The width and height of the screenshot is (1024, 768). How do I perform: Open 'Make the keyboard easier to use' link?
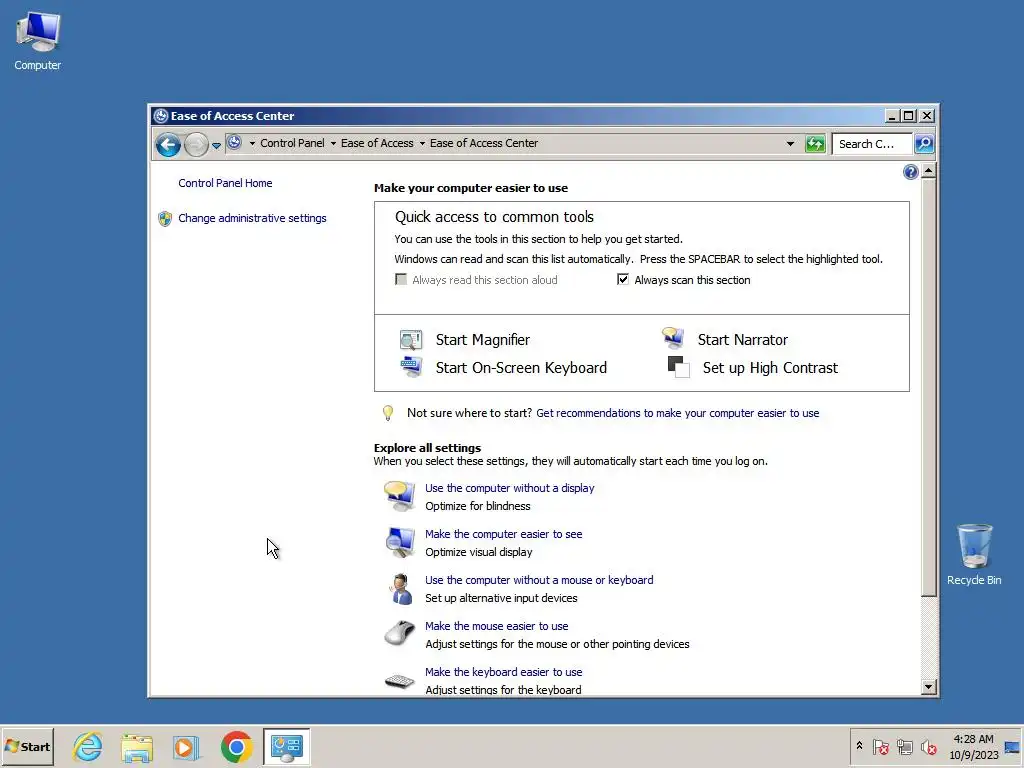pos(504,672)
